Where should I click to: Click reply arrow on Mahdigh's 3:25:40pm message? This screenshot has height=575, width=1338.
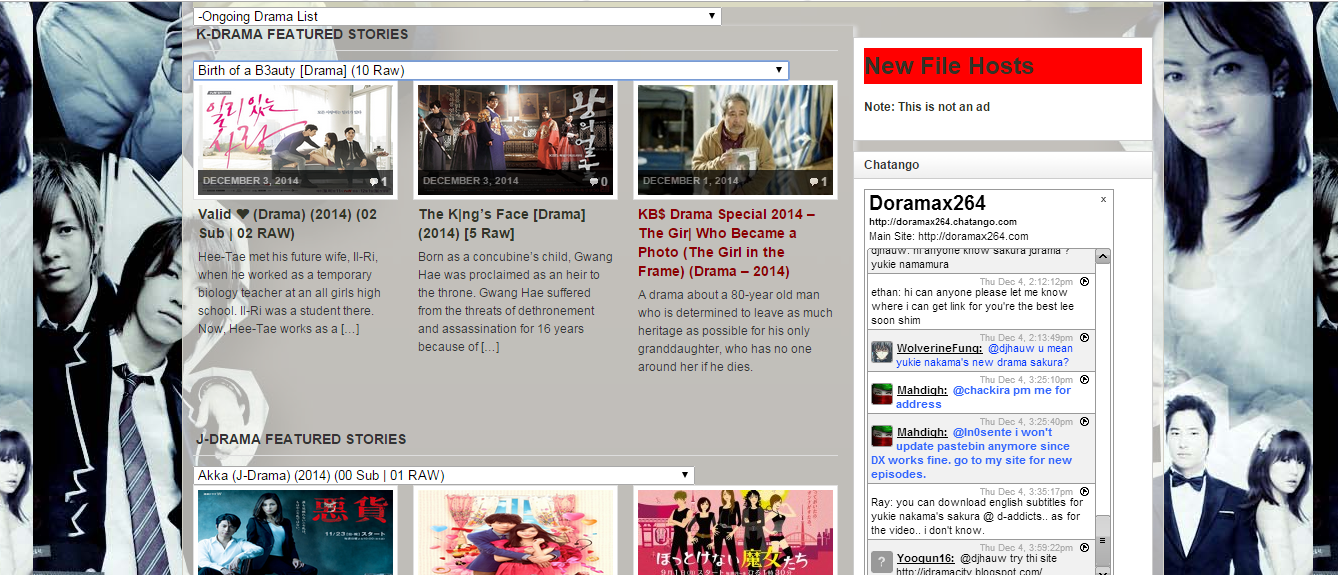tap(1084, 421)
